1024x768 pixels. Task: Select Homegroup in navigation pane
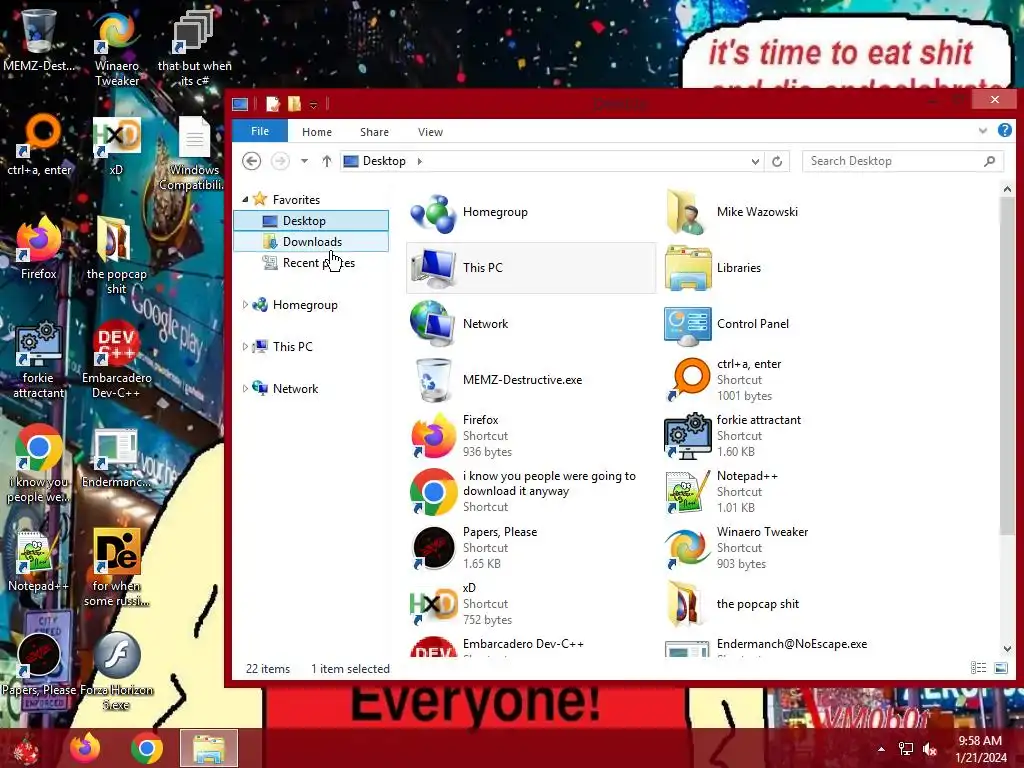tap(304, 305)
